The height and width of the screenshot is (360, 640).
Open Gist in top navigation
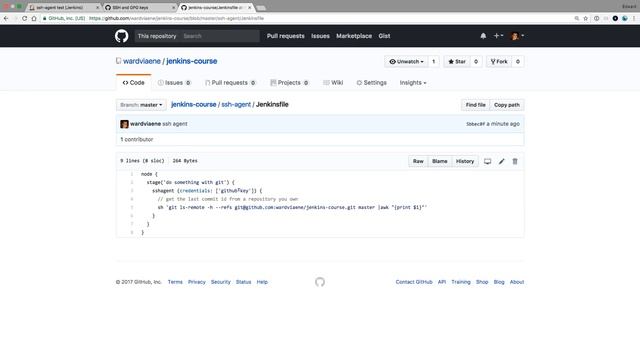tap(384, 36)
